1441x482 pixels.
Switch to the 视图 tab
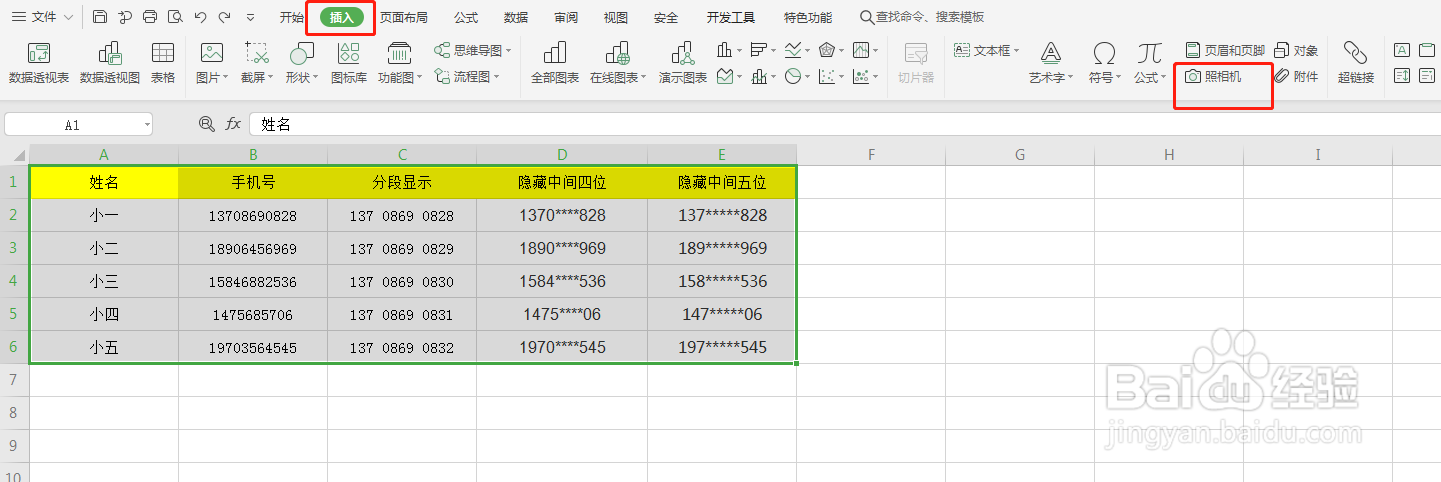pyautogui.click(x=616, y=18)
